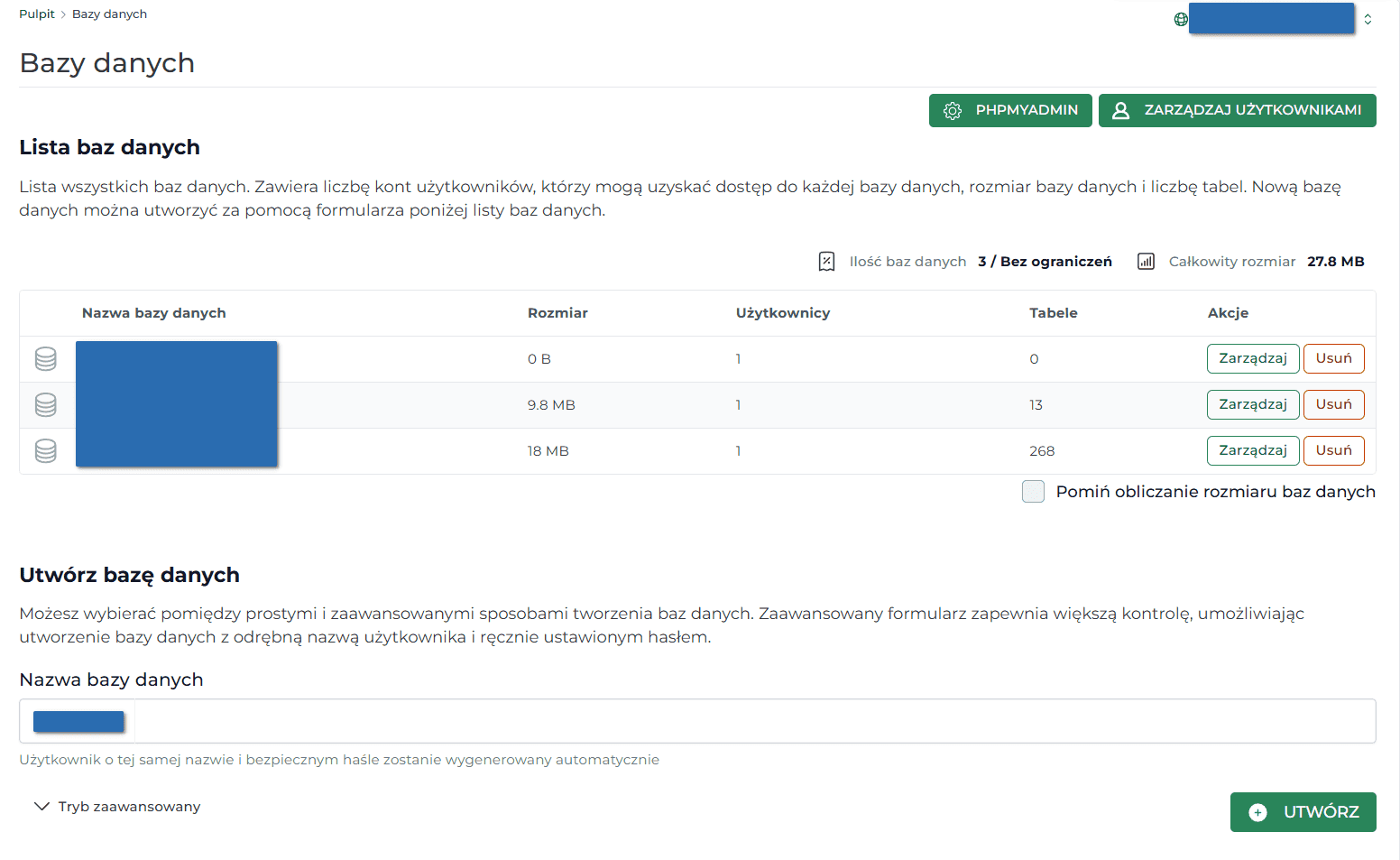Go to Pulpit in the breadcrumb
1400x860 pixels.
[37, 14]
